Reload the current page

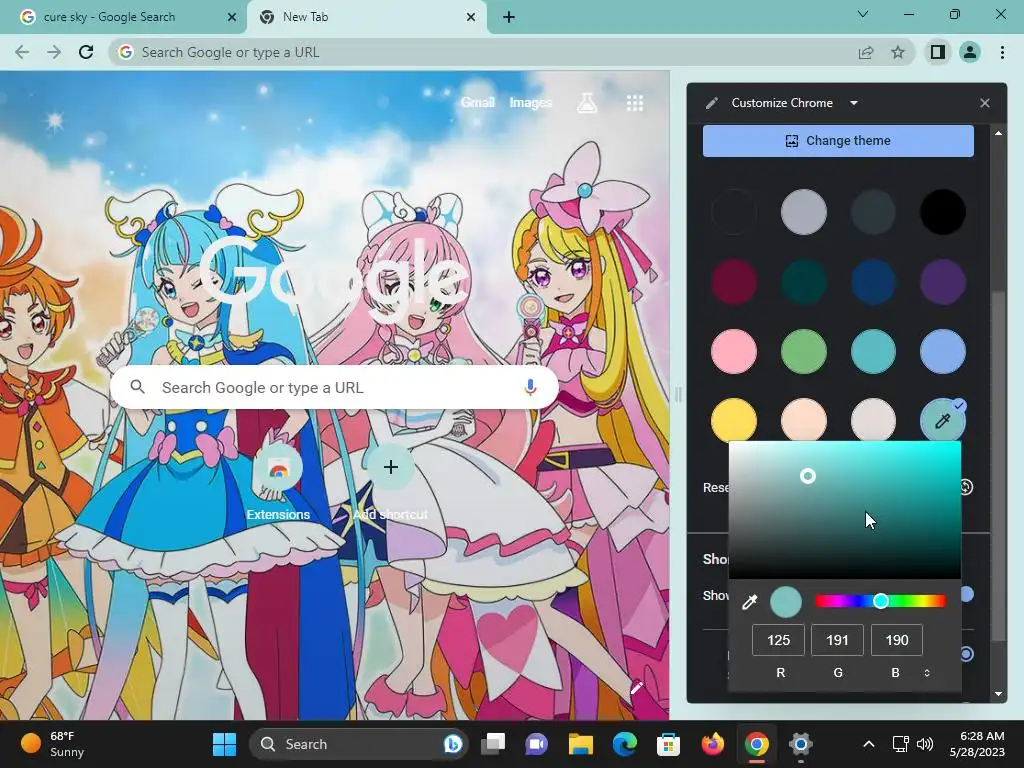(x=86, y=52)
